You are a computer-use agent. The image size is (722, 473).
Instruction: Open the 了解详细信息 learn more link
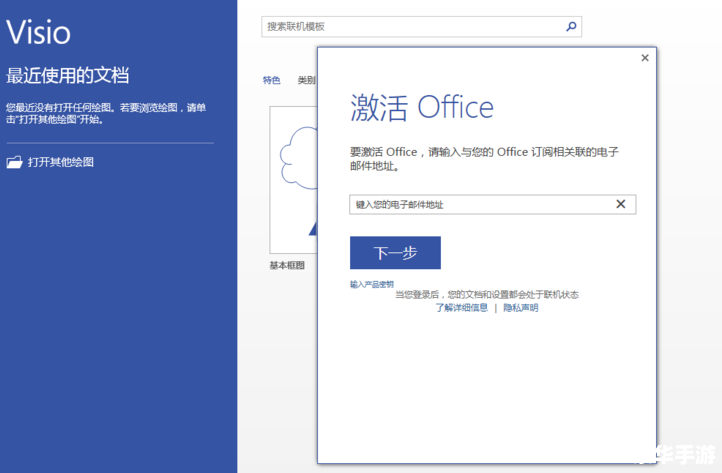(x=462, y=308)
